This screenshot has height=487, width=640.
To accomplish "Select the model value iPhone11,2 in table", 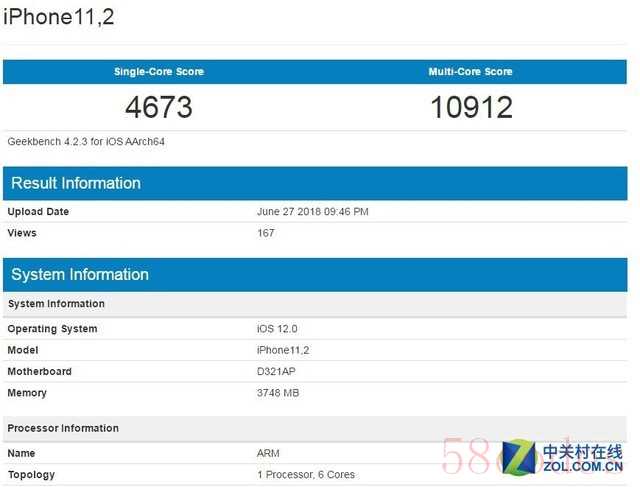I will [283, 350].
